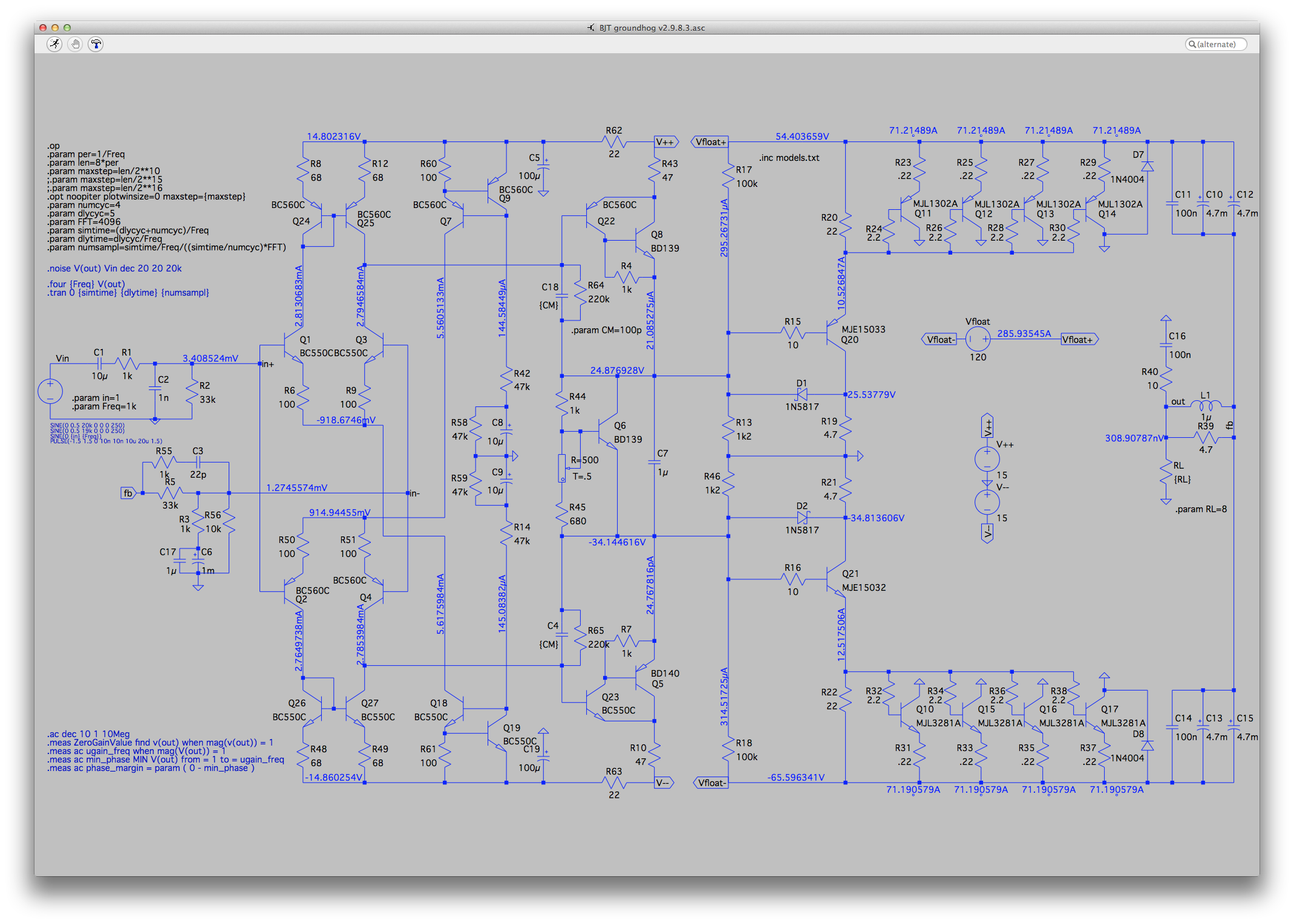Click the 'out' net label near R40
1294x924 pixels.
point(1178,402)
